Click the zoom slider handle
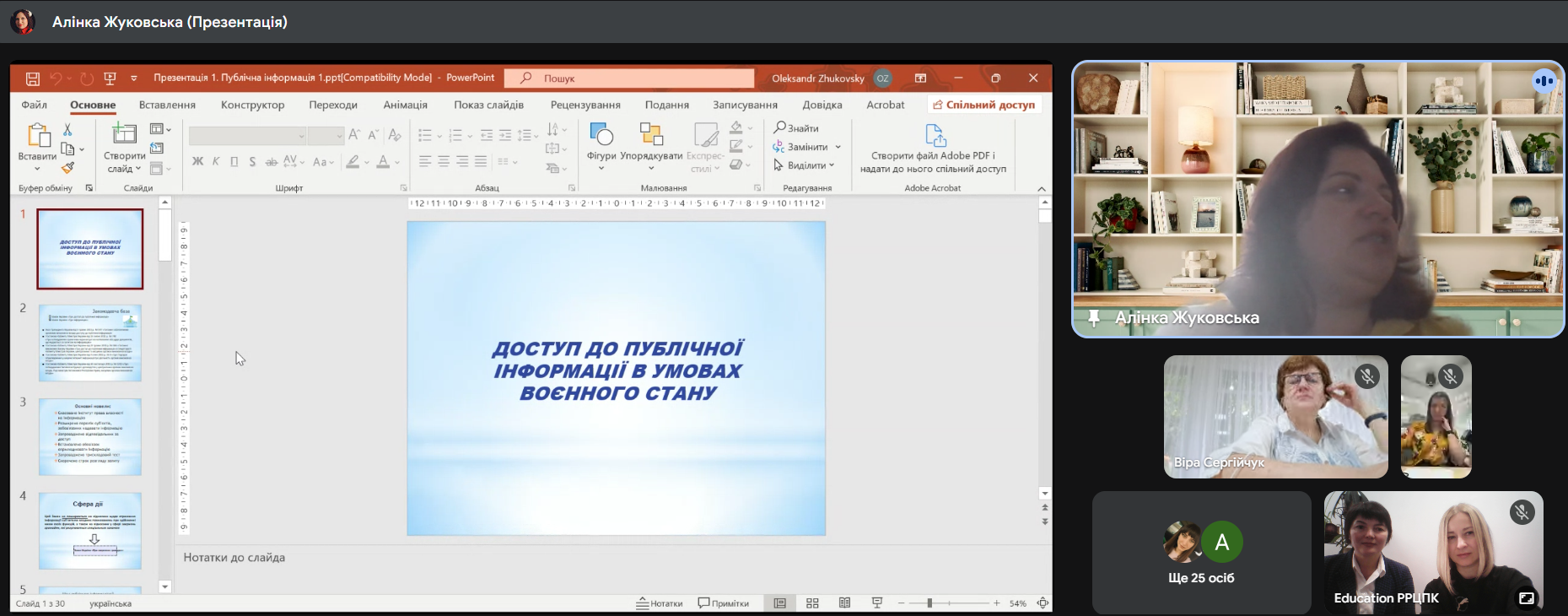The height and width of the screenshot is (616, 1568). tap(929, 603)
